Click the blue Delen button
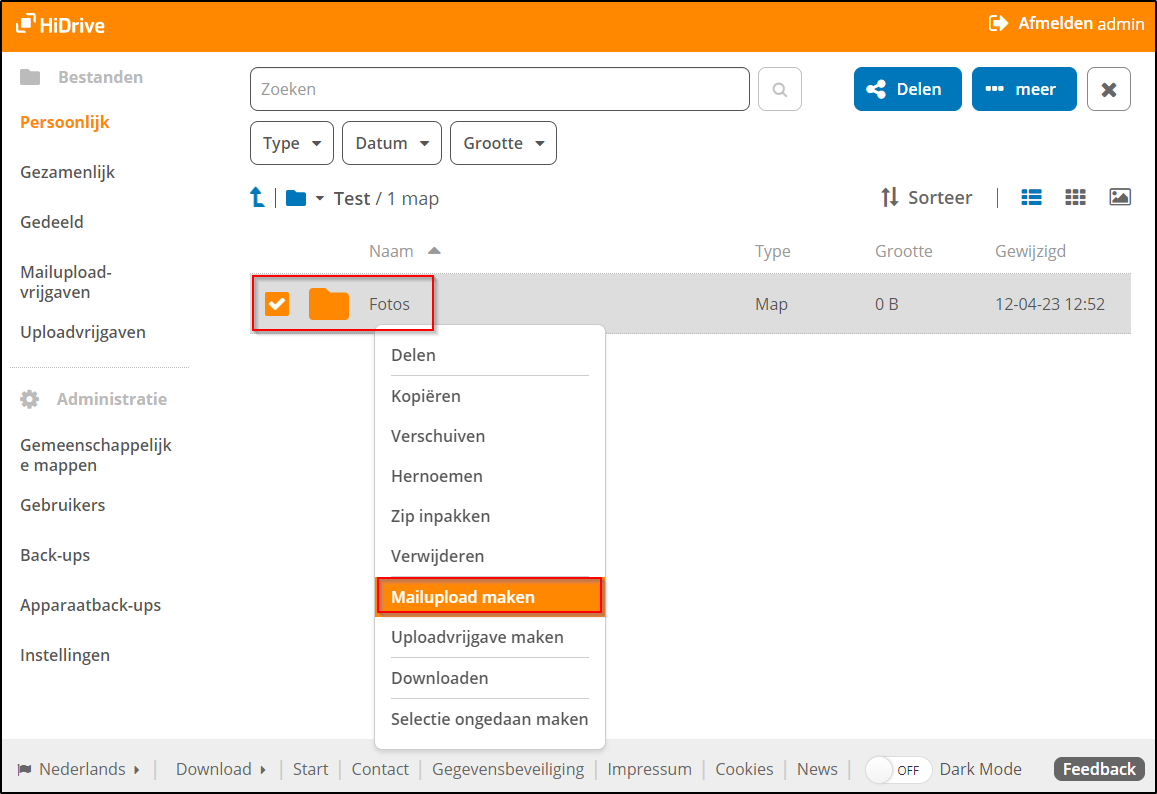 (907, 88)
